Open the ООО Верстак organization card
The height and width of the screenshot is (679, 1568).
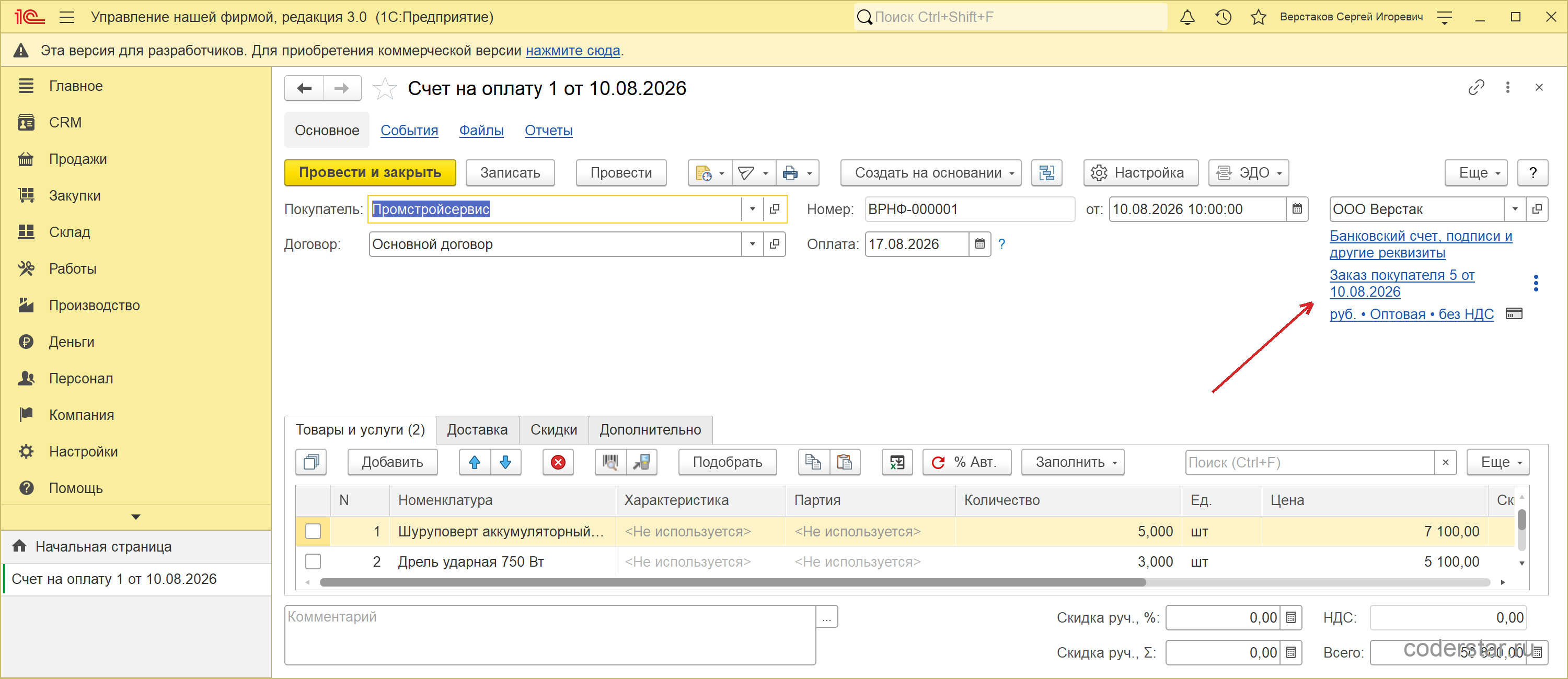(1537, 209)
